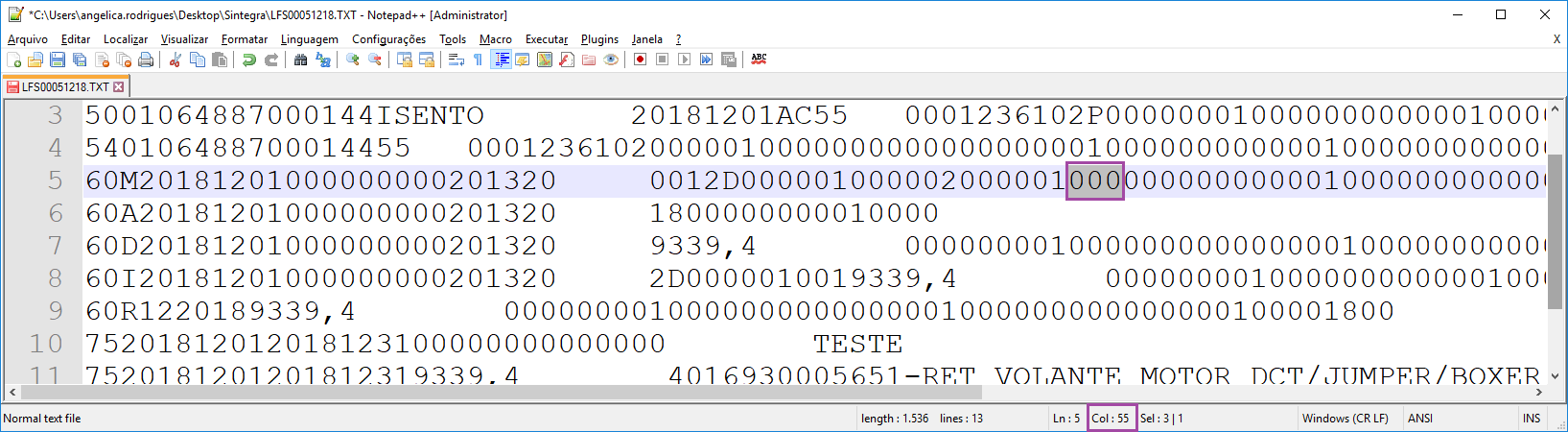Toggle the indent guide icon
Screen dimensions: 1568x432
[501, 60]
